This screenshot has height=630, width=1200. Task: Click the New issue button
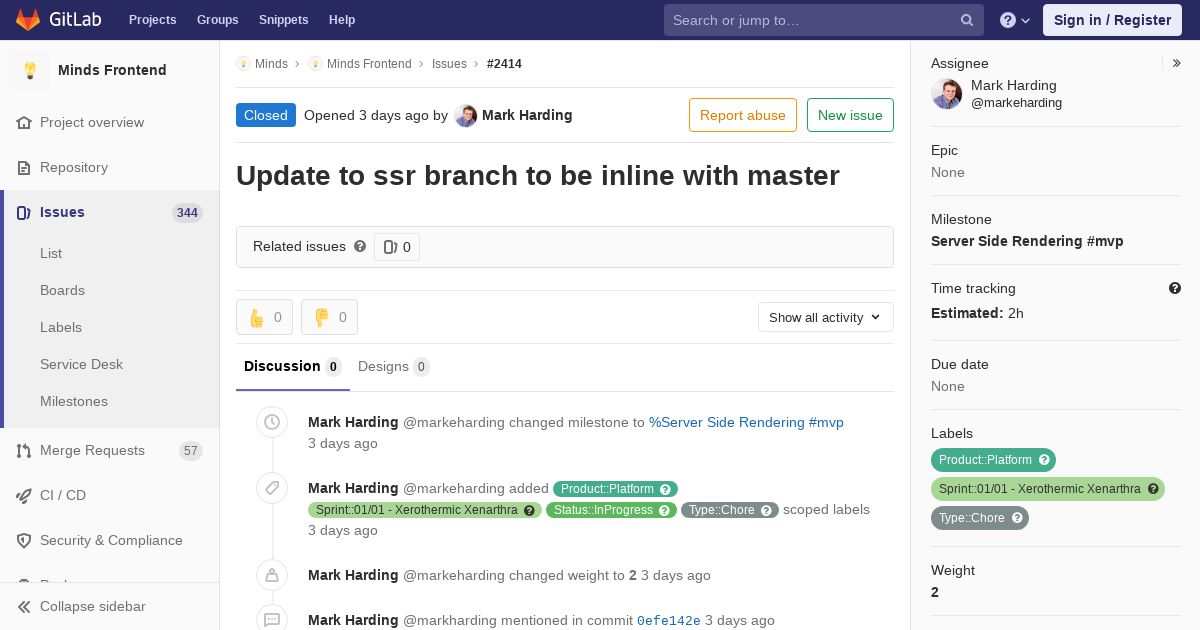[850, 115]
